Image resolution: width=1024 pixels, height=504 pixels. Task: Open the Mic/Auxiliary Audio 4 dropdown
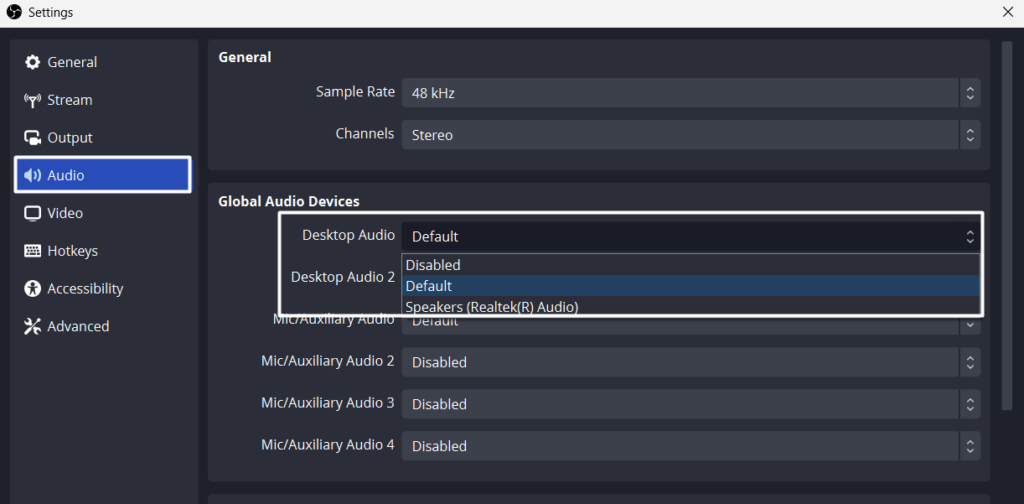pos(690,446)
